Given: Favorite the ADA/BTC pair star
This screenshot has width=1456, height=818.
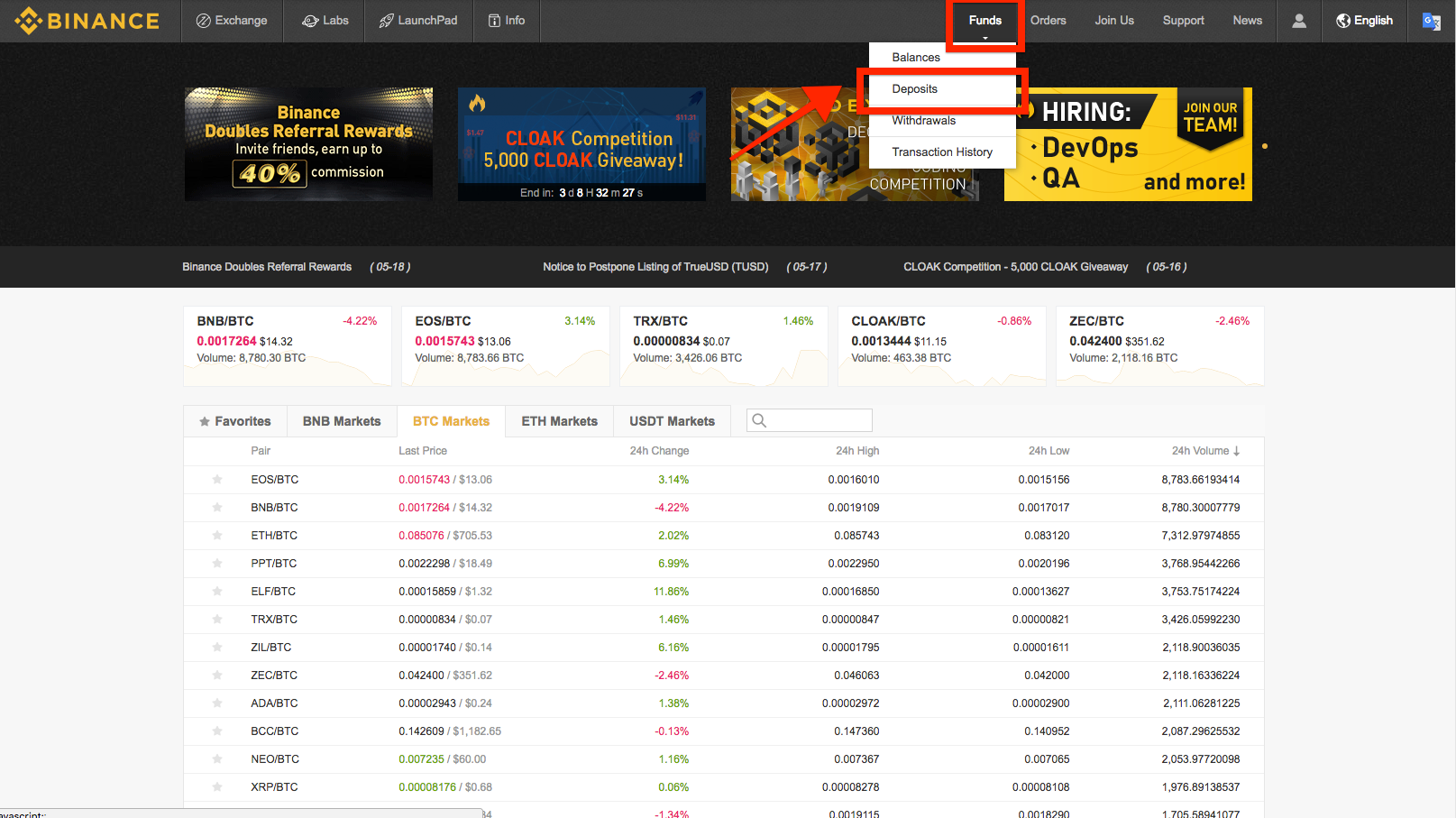Looking at the screenshot, I should (x=217, y=703).
